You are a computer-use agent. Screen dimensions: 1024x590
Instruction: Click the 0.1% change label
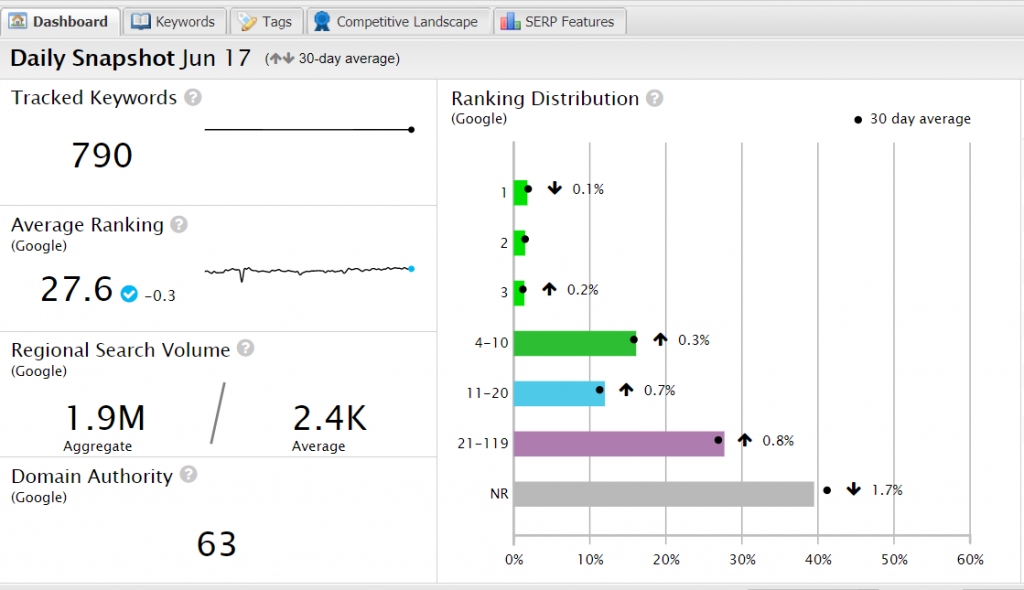click(588, 189)
